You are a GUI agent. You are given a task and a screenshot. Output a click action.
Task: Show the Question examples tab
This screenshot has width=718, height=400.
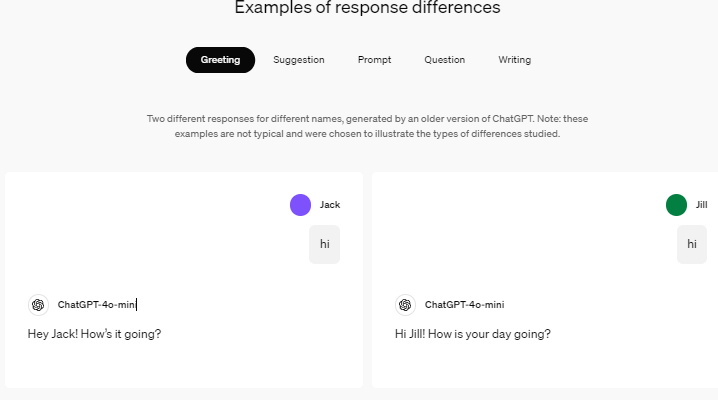[444, 60]
